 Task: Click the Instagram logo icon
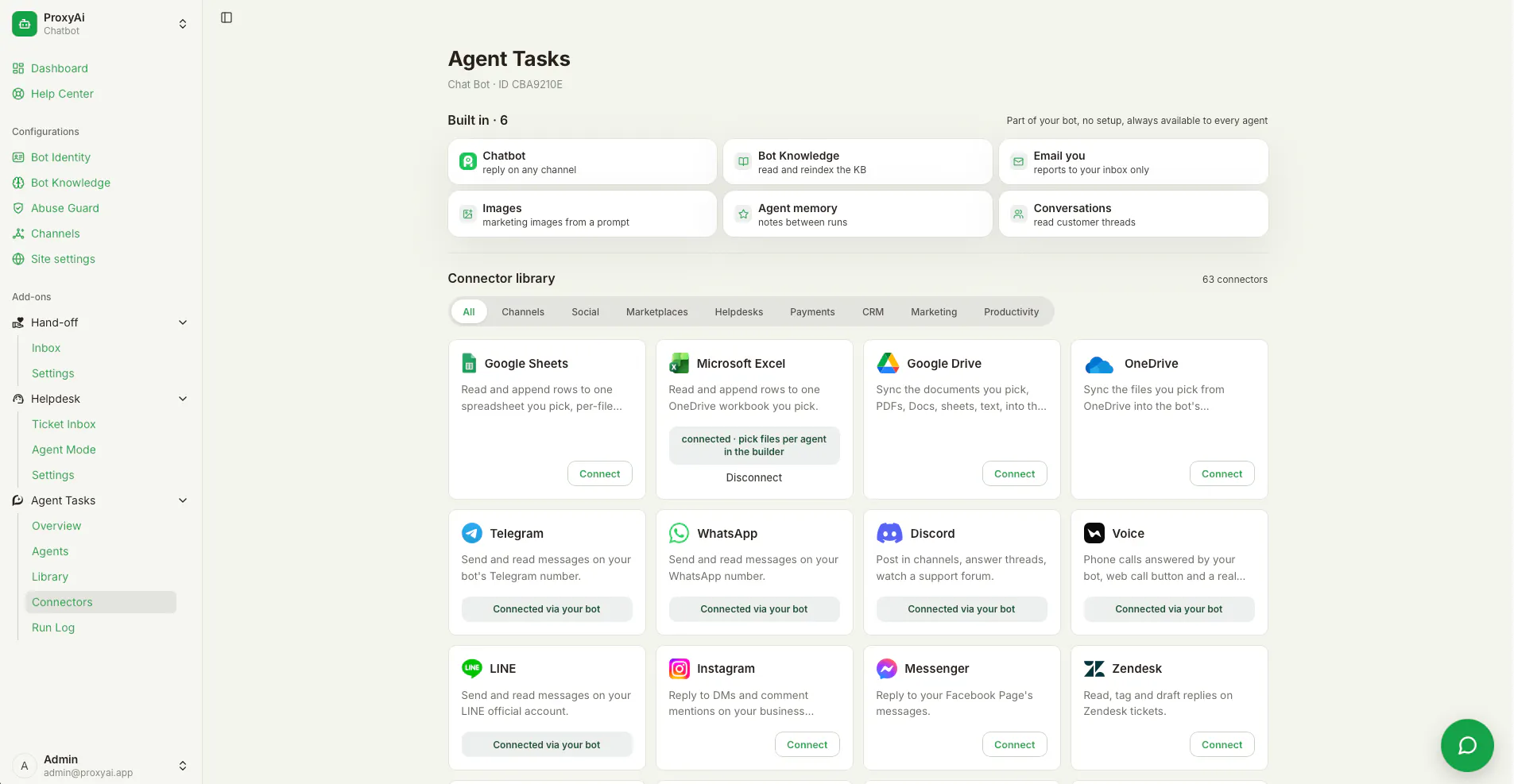pos(679,669)
